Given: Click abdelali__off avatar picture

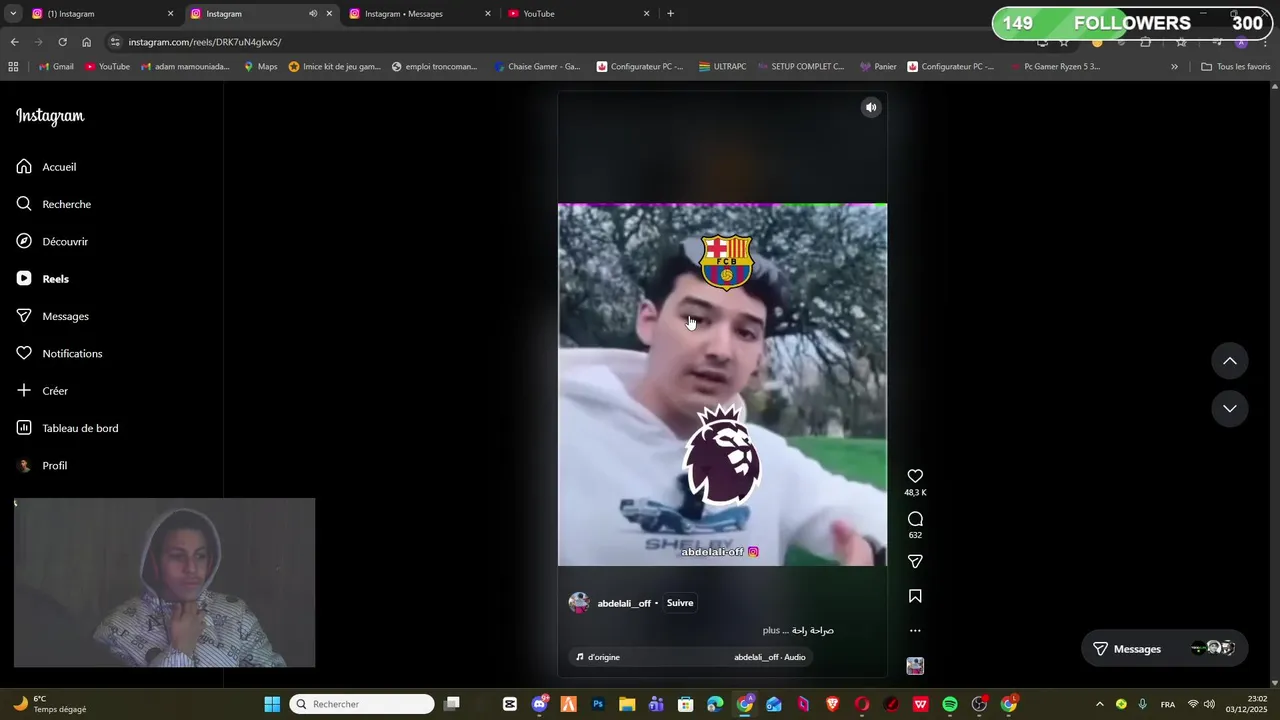Looking at the screenshot, I should 579,602.
